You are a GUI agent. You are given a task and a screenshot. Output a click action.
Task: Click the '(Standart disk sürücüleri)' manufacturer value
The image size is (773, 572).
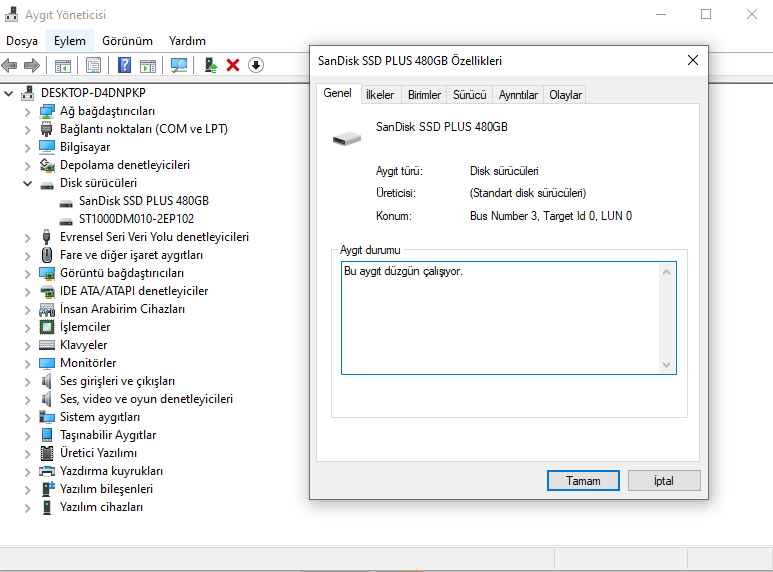coord(528,193)
